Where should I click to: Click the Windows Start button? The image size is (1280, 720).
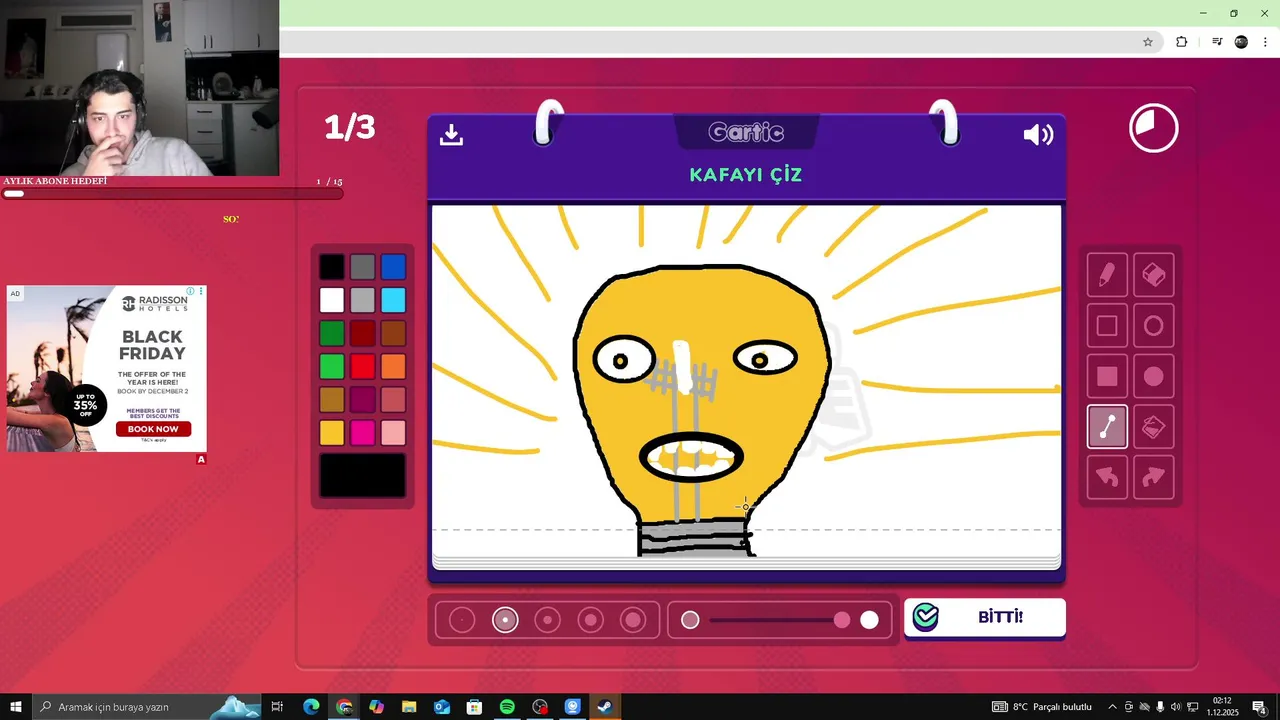point(14,707)
